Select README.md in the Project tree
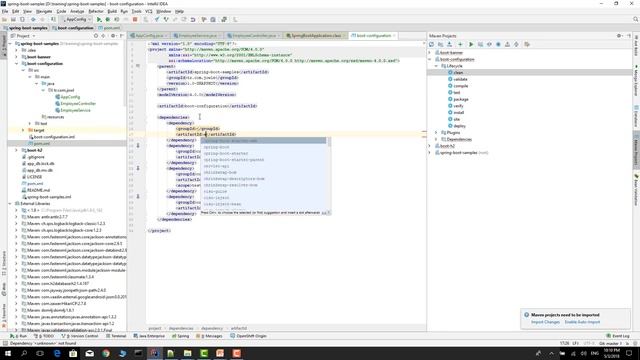Viewport: 640px width, 360px height. (38, 190)
